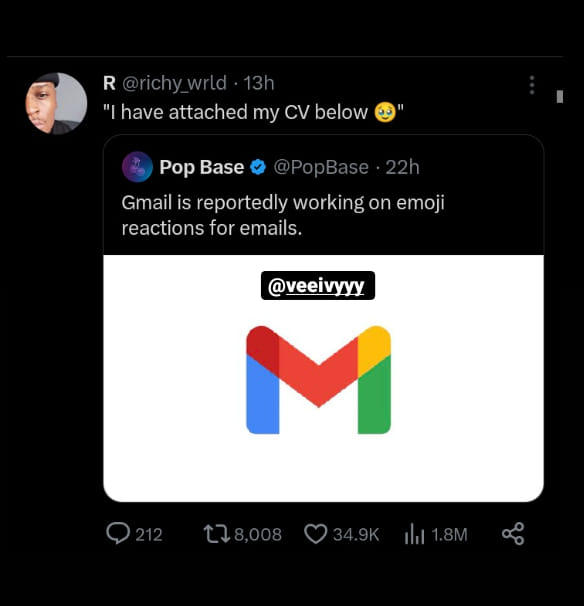
Task: View analytics via the bar chart icon
Action: [414, 534]
